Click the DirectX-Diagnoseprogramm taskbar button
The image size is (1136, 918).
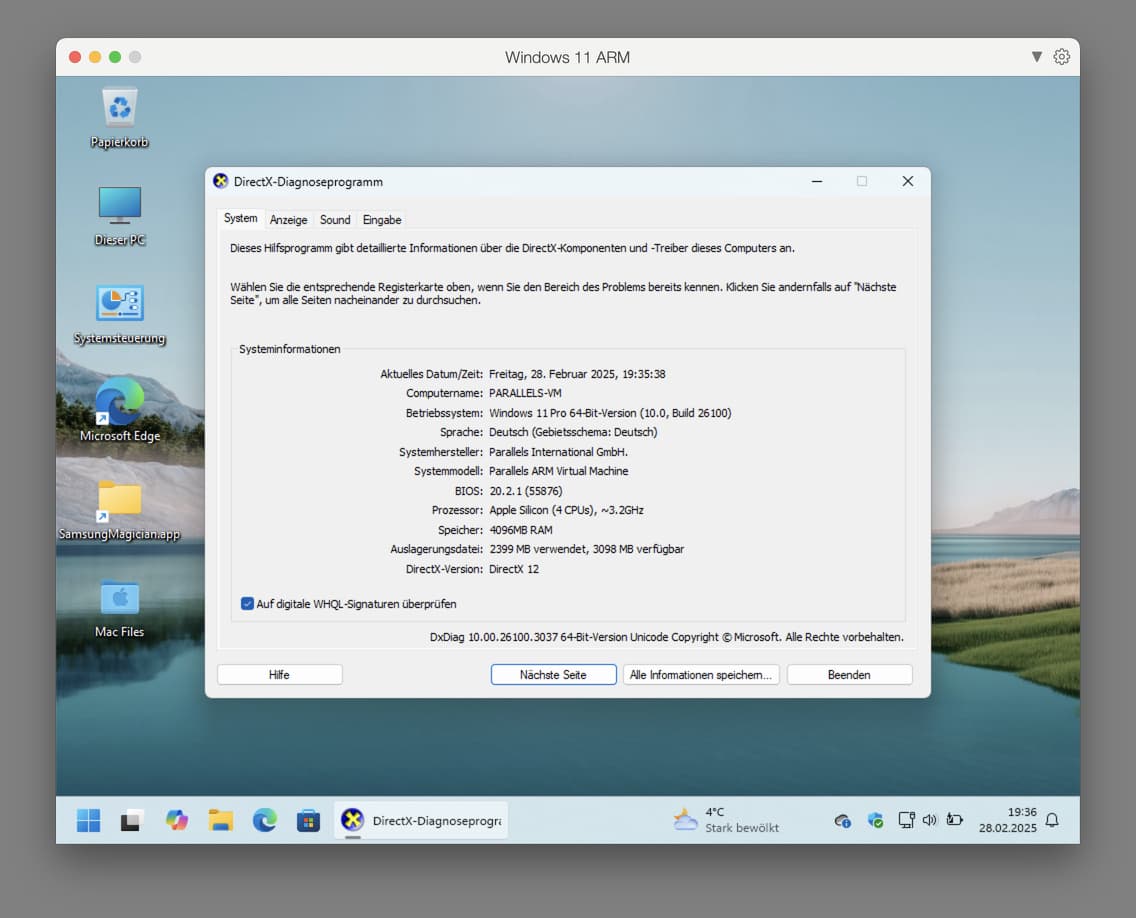click(x=421, y=820)
